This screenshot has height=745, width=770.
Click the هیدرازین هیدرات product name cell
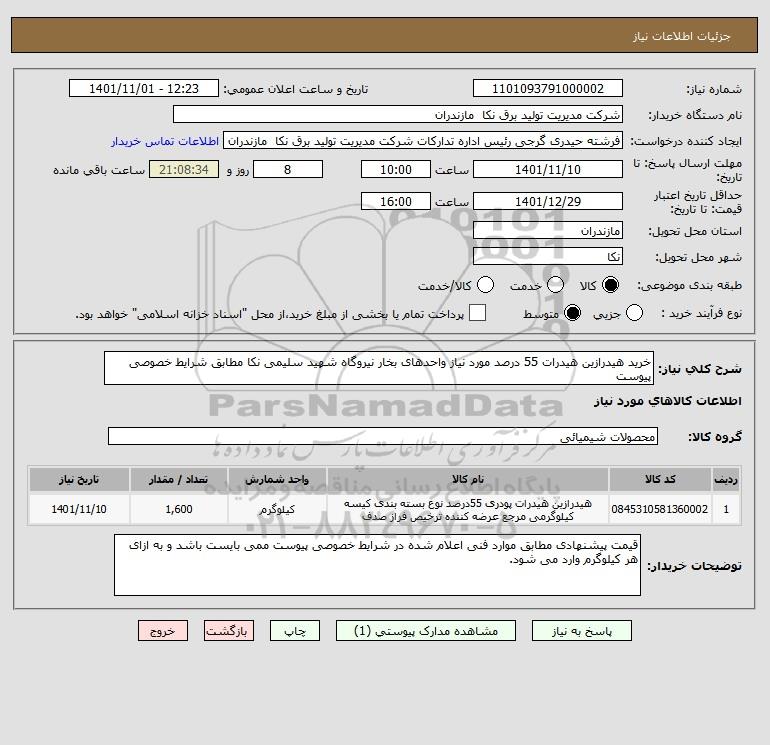point(468,509)
